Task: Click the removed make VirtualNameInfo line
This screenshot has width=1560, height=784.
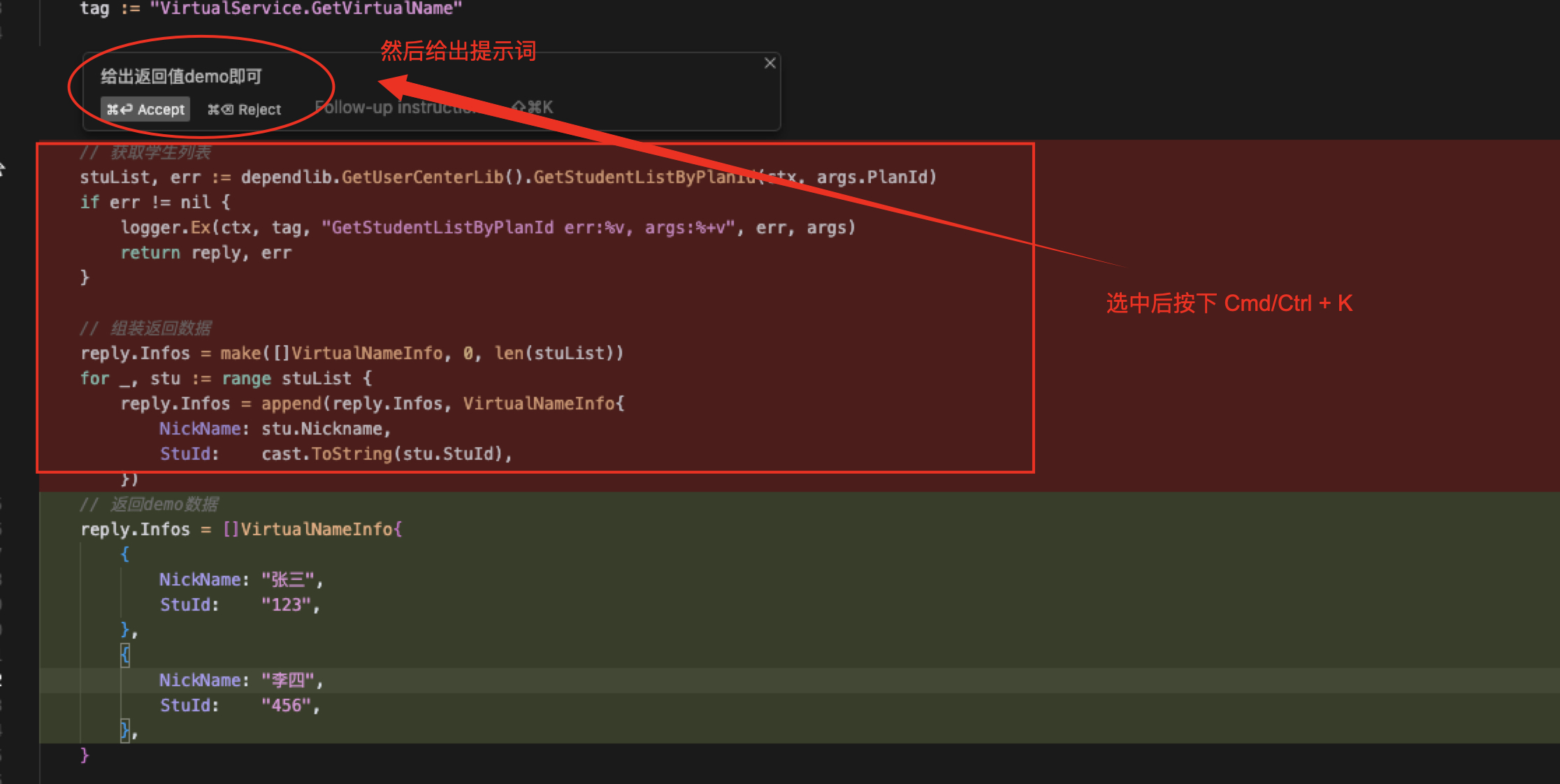Action: [352, 354]
